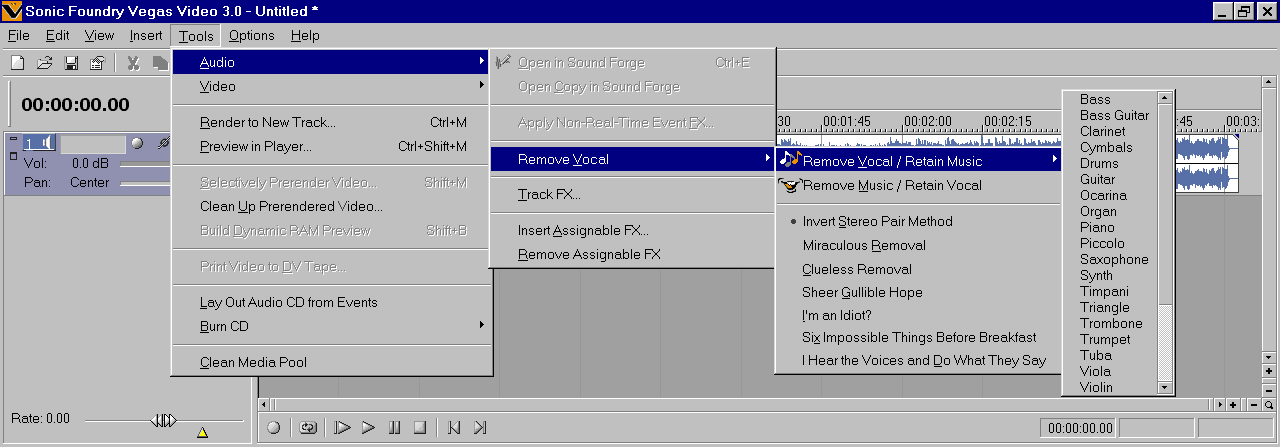The width and height of the screenshot is (1280, 447).
Task: Open the project Properties toolbar icon
Action: point(97,63)
